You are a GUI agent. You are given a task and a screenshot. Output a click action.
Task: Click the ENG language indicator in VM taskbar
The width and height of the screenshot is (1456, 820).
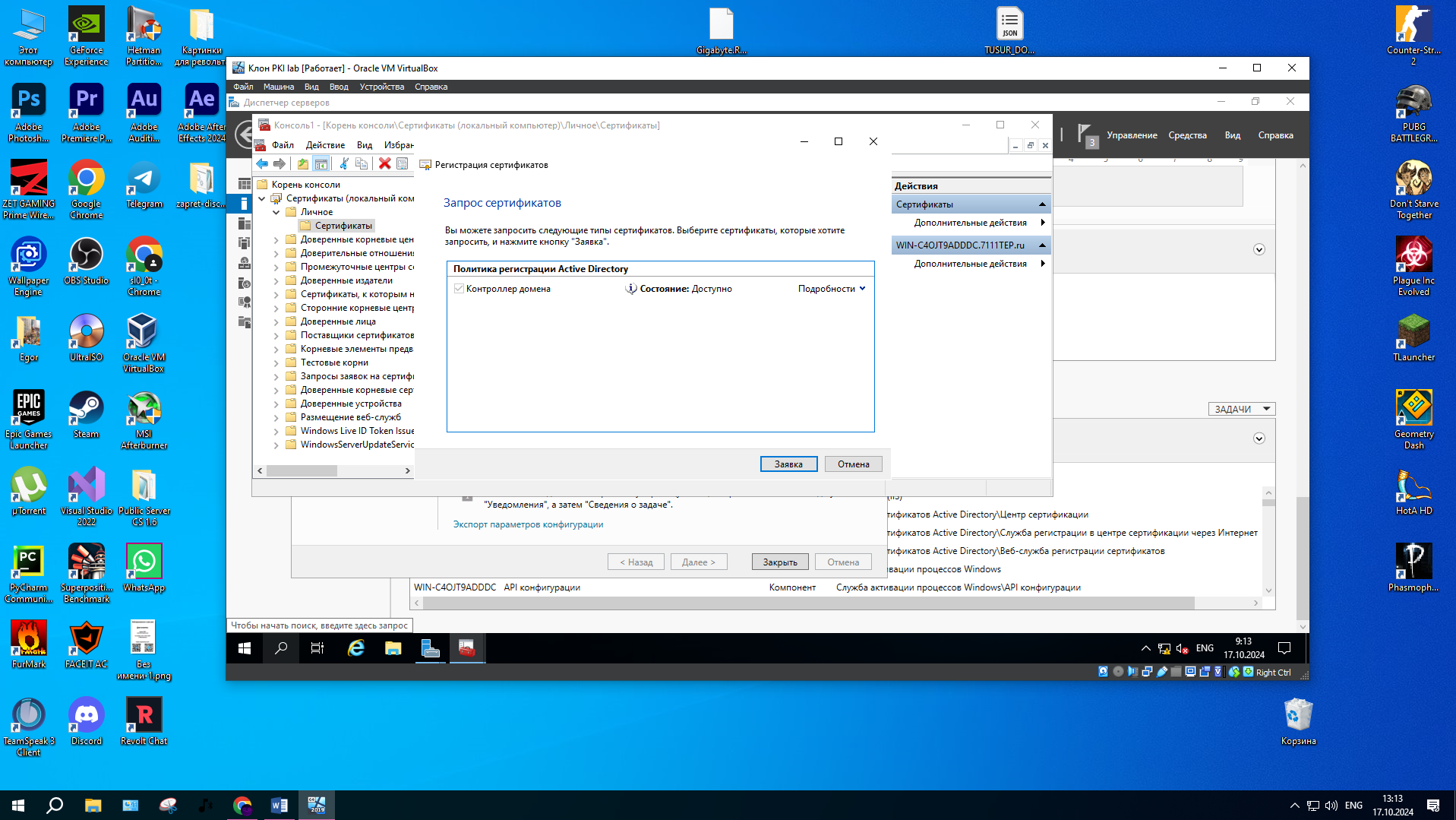[x=1205, y=648]
